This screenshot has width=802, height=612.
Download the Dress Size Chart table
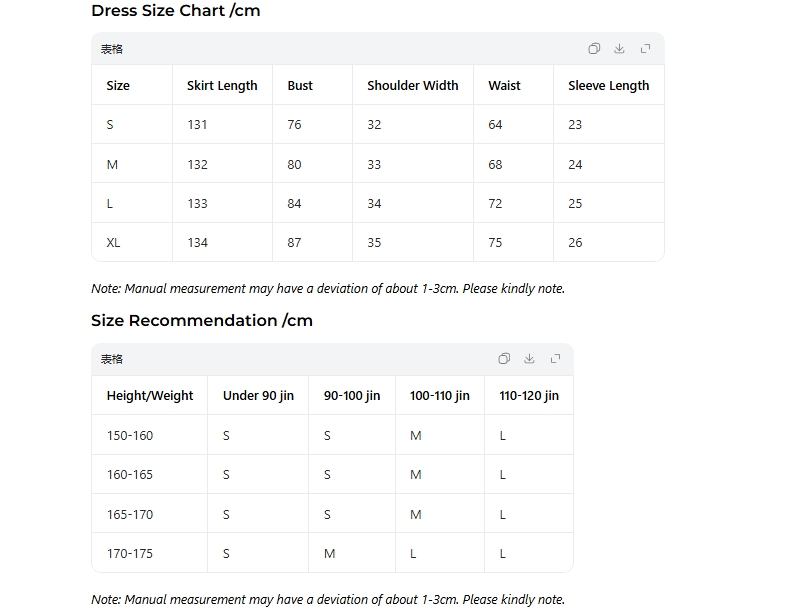tap(619, 49)
